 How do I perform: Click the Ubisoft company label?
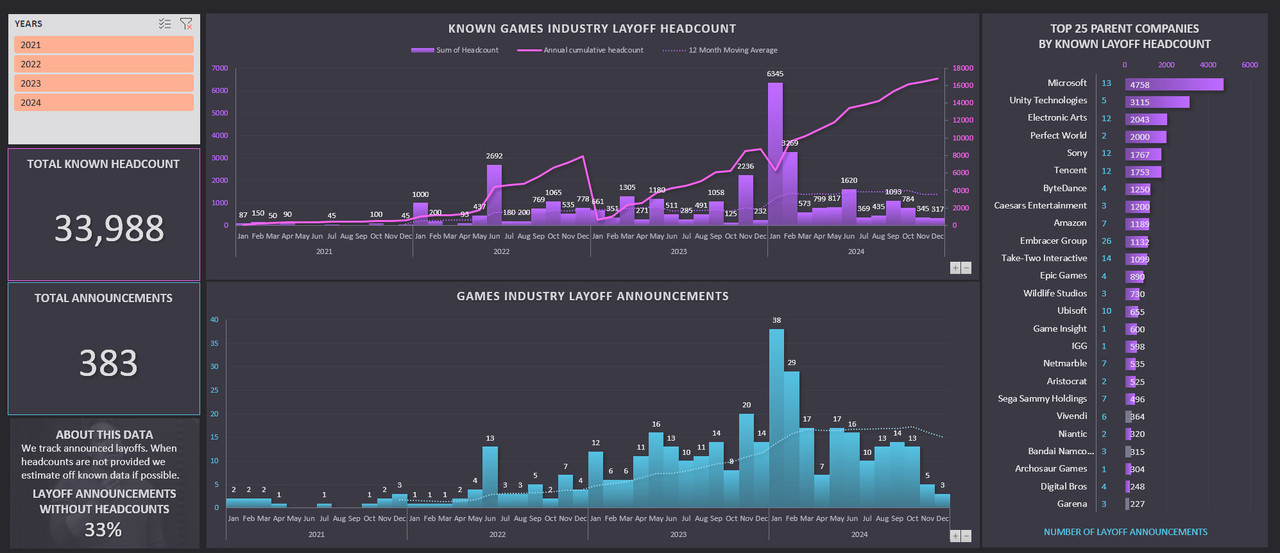click(x=1070, y=311)
